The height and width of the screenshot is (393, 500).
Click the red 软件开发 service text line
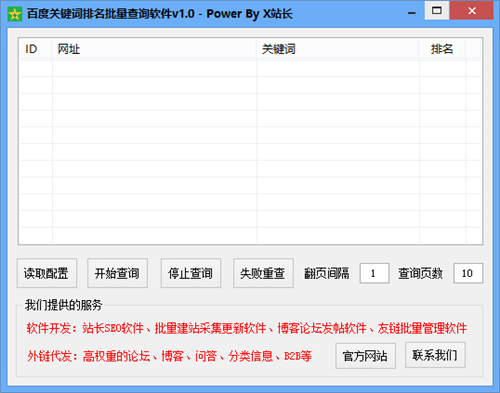pos(247,328)
